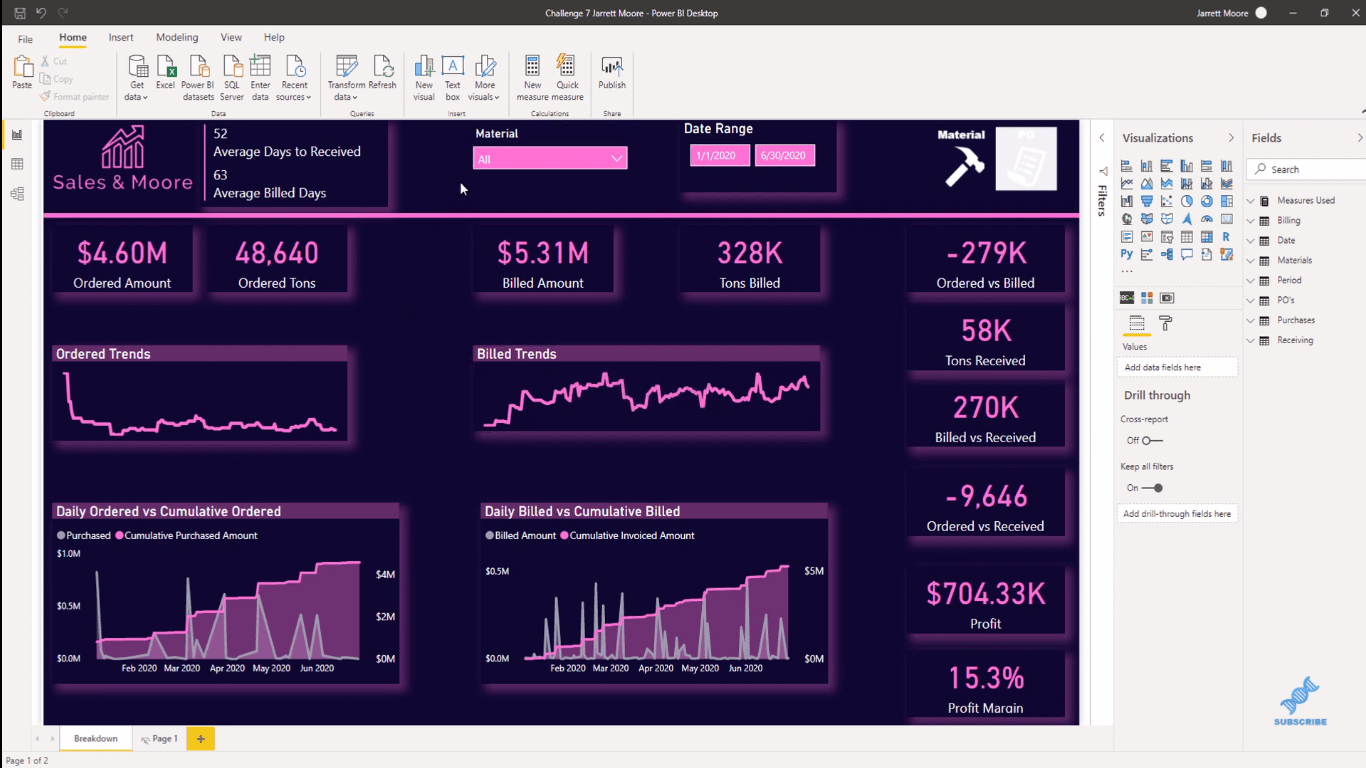Select the Treemap visualization

pos(1226,201)
